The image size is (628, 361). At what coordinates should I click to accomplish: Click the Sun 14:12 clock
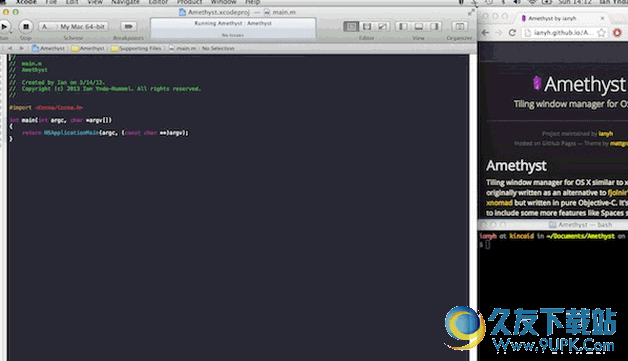(x=574, y=2)
